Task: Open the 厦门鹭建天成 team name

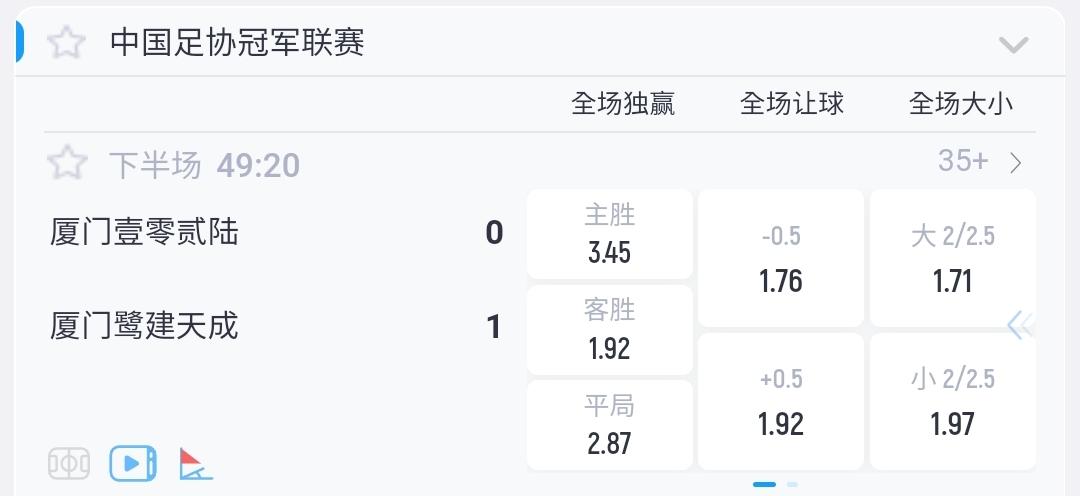Action: (144, 326)
